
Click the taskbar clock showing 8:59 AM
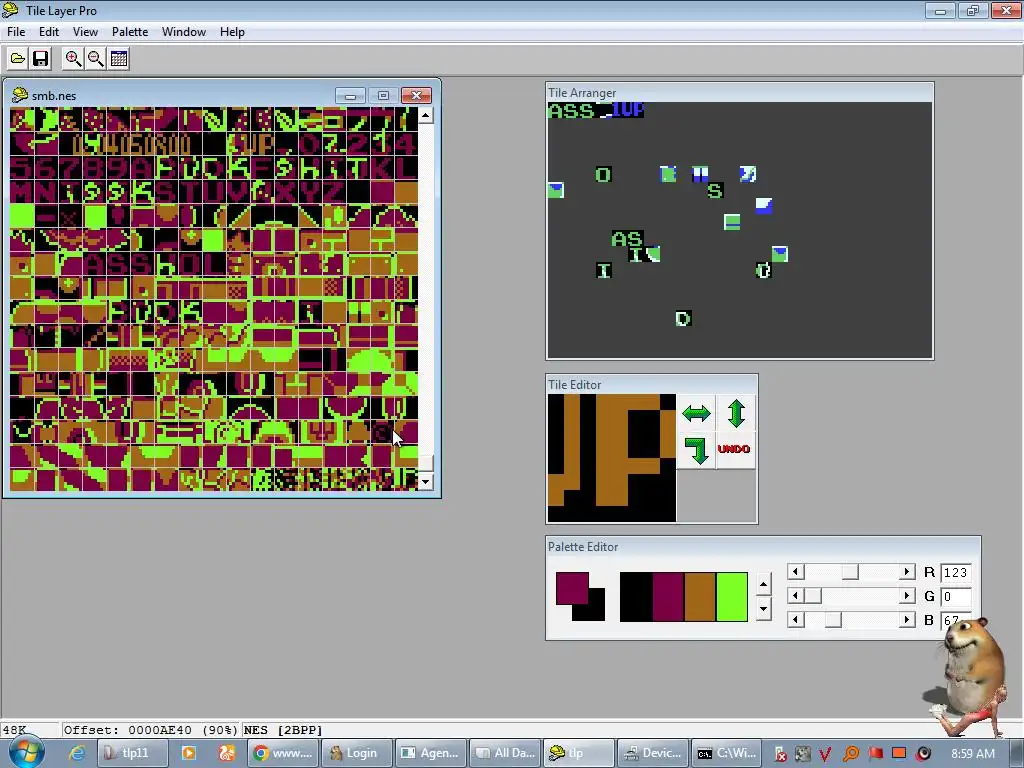pyautogui.click(x=973, y=754)
